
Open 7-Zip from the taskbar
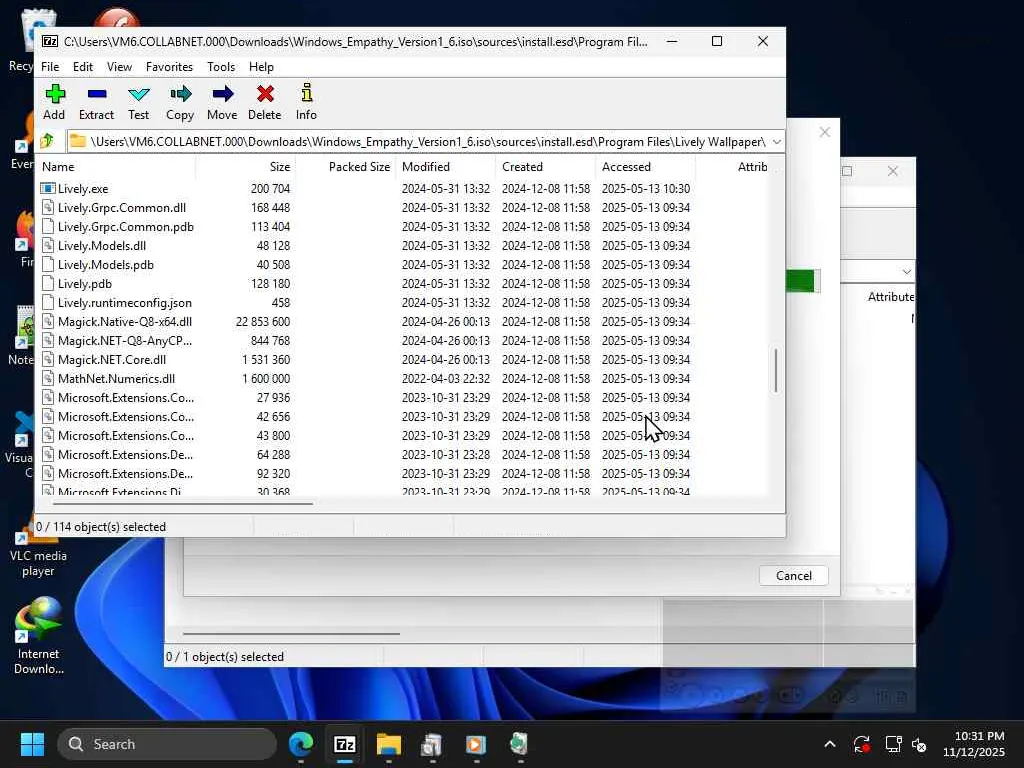coord(345,744)
